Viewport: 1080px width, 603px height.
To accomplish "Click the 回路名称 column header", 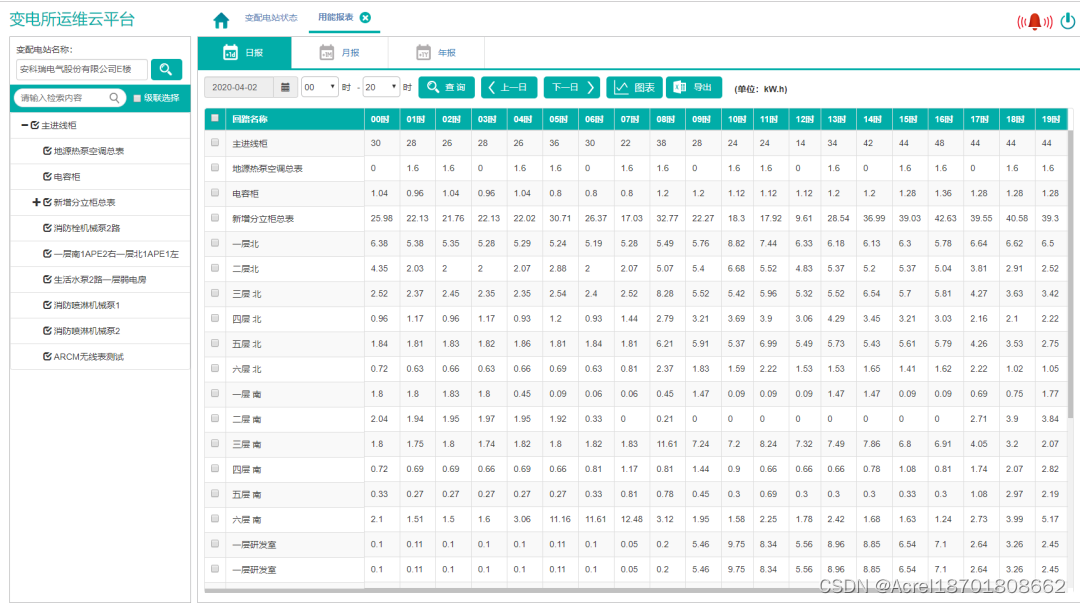I will pos(295,119).
